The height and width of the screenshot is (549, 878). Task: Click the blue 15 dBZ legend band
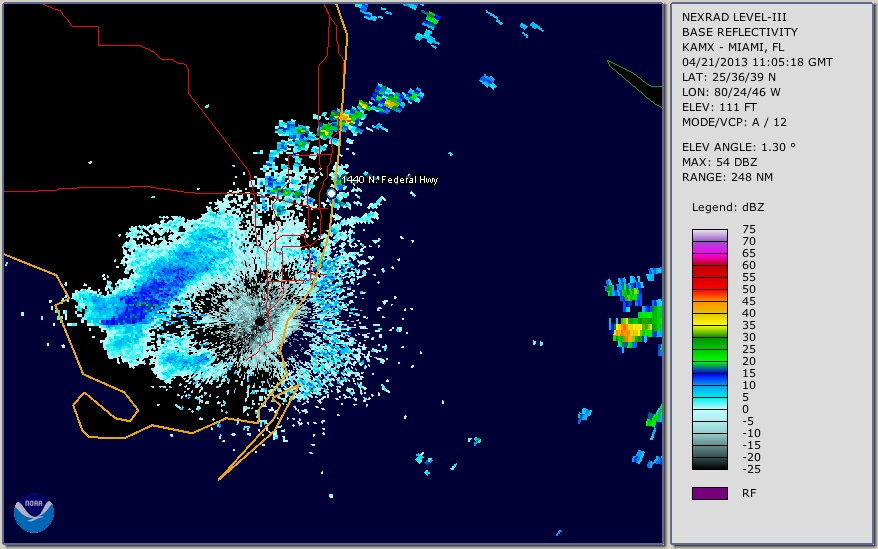710,379
